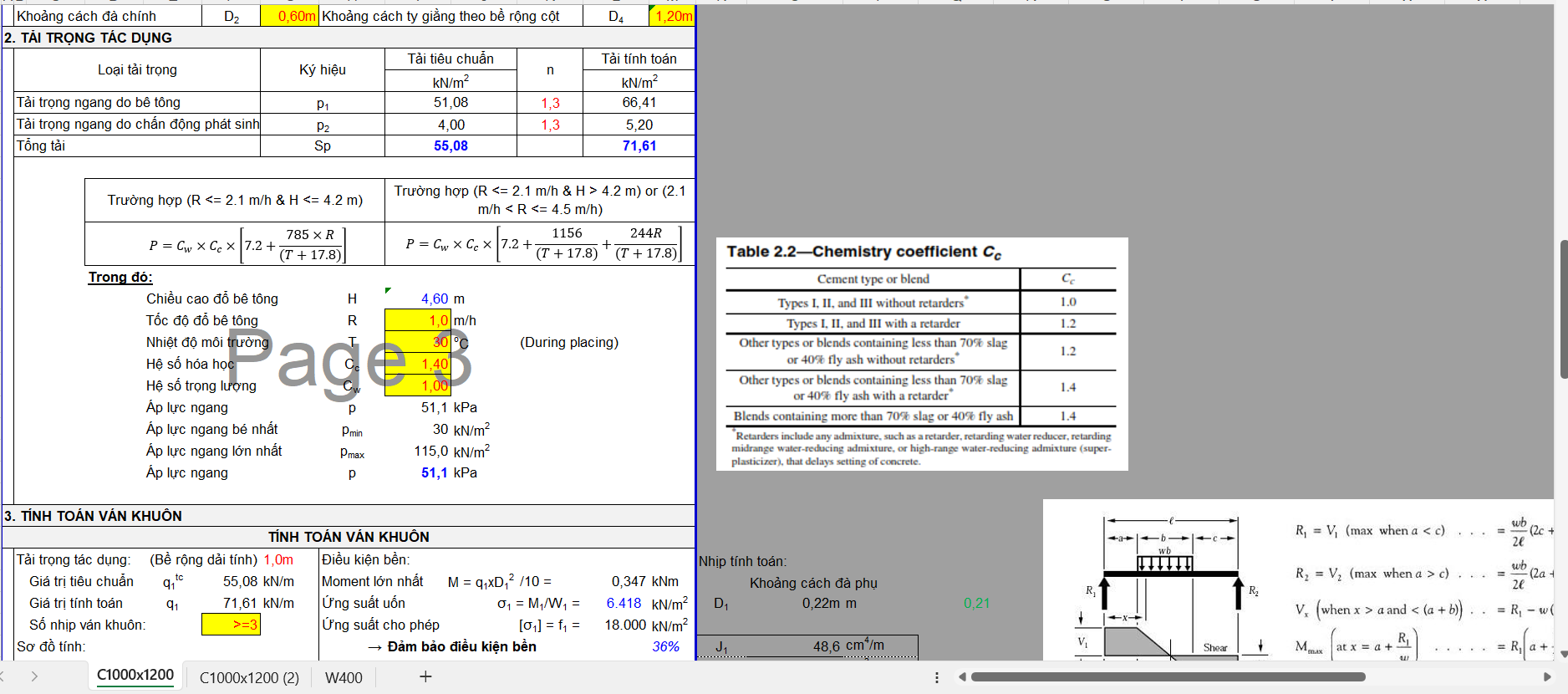Select the active C1000x1200 sheet tab

[135, 676]
